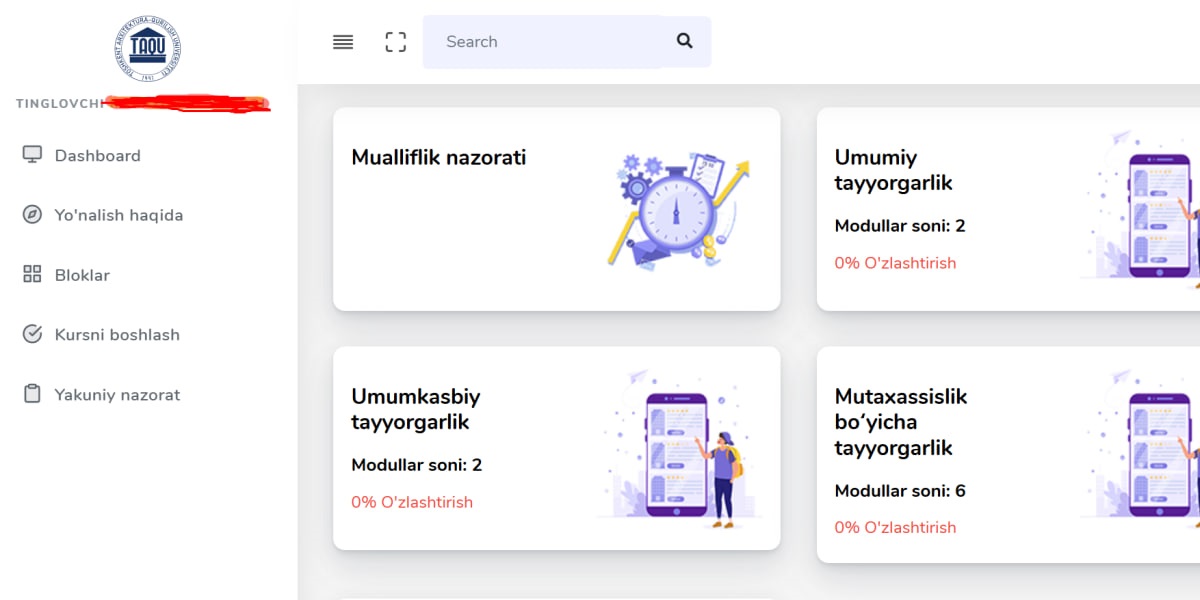Click the clipboard icon for Yakuniy nazorat
This screenshot has height=600, width=1200.
pos(32,394)
